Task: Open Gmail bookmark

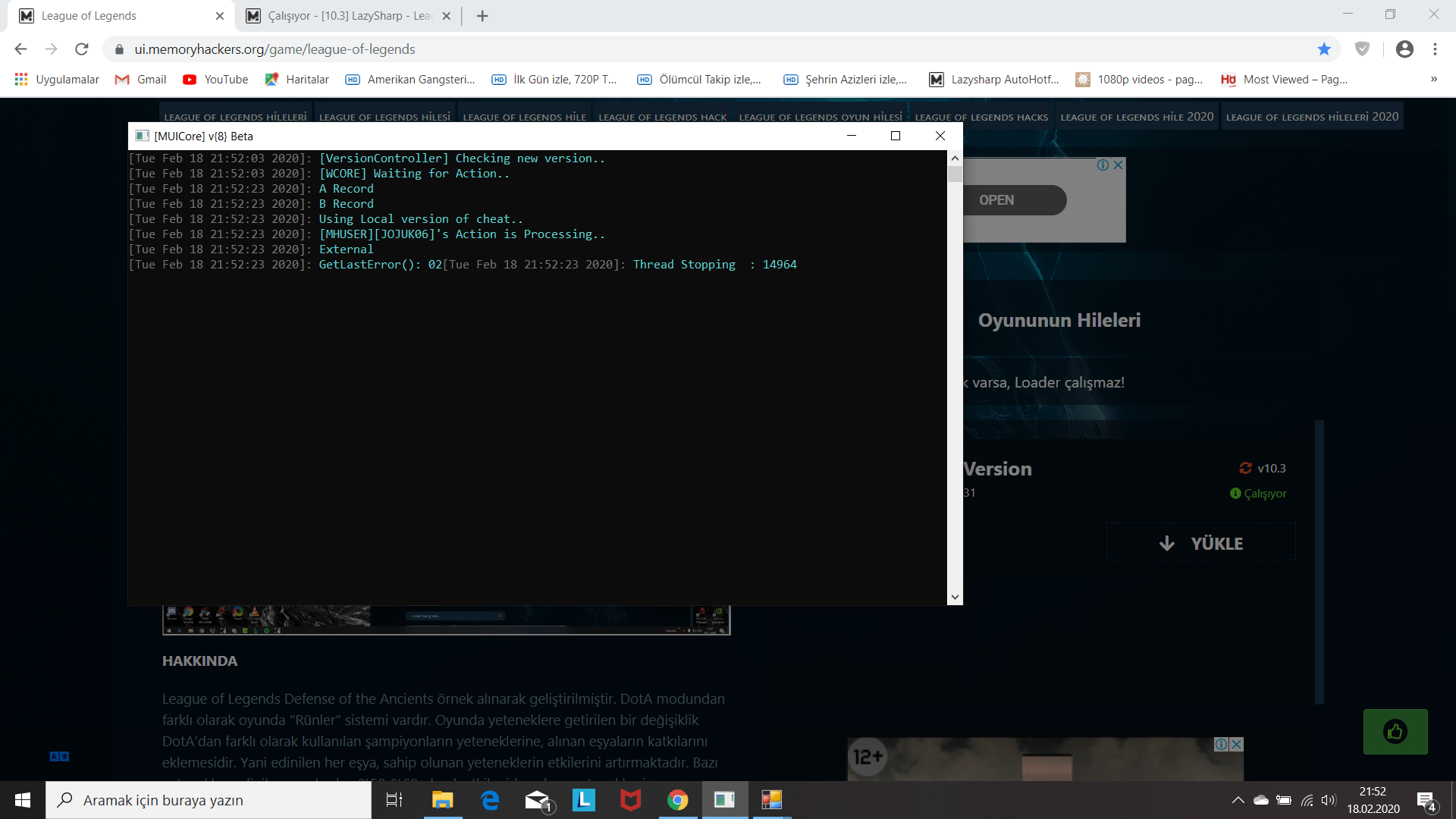Action: click(141, 80)
